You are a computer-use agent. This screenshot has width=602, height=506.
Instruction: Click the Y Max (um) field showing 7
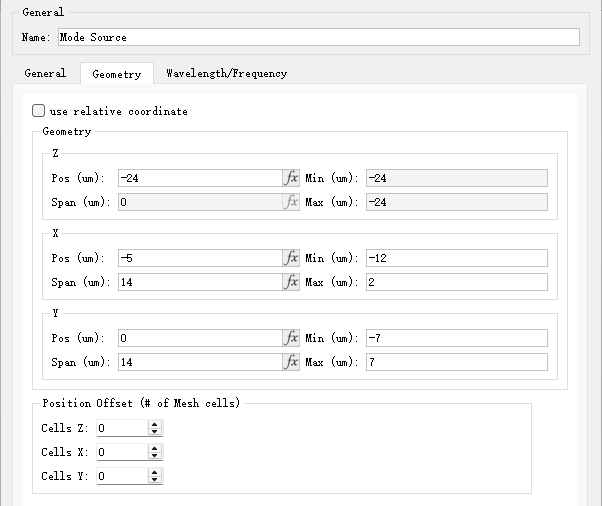[x=457, y=362]
